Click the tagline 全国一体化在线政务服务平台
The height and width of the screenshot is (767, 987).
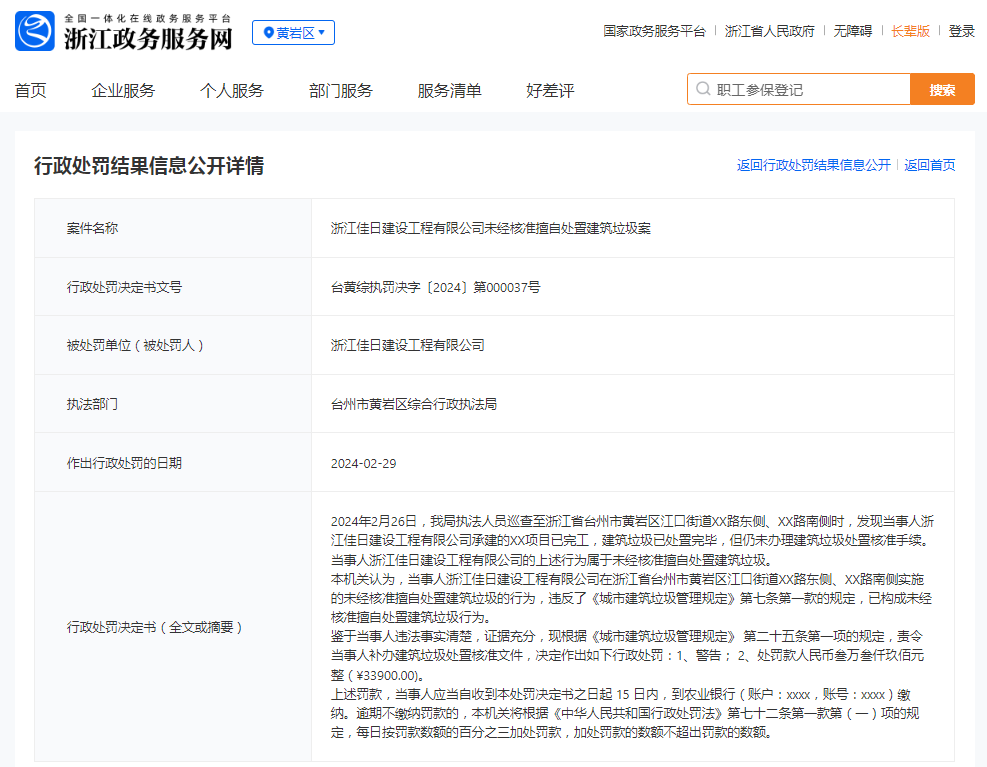(x=148, y=18)
